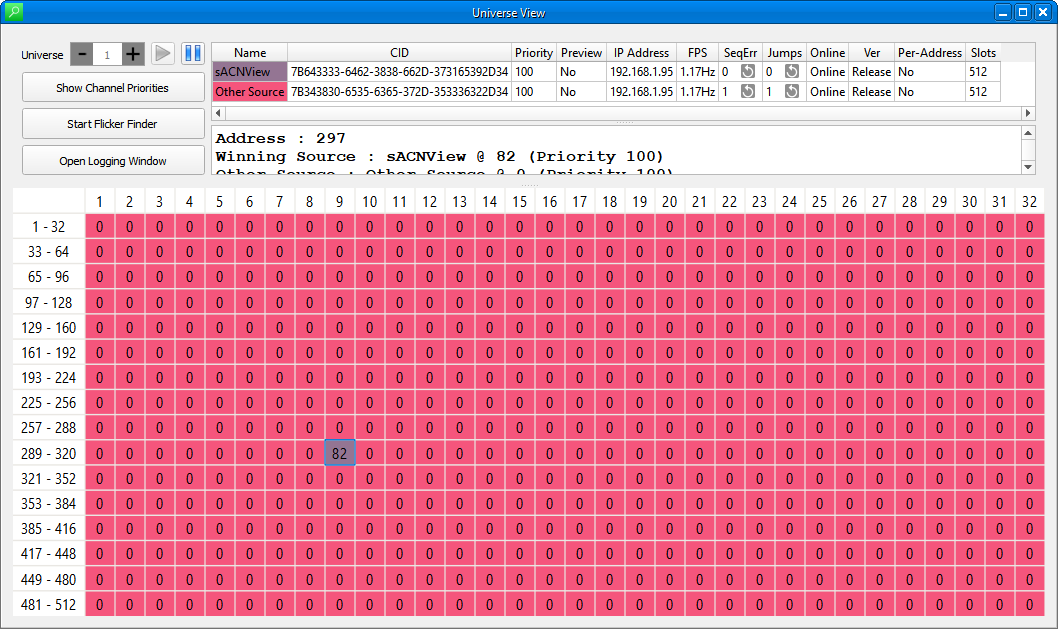Click the start listening play icon
This screenshot has height=629, width=1058.
163,54
